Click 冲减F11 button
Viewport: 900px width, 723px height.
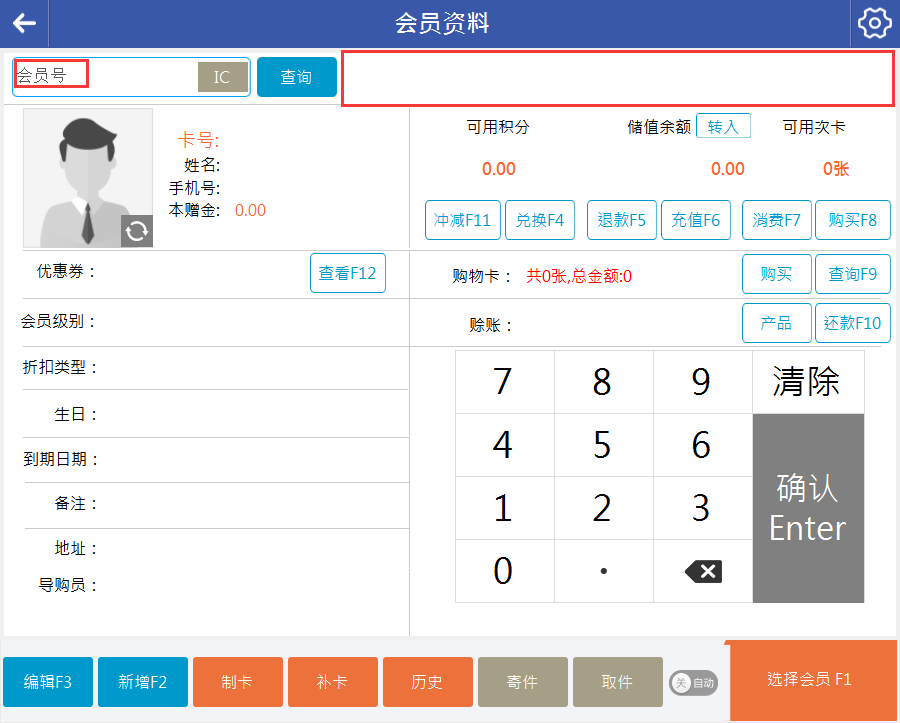click(463, 220)
